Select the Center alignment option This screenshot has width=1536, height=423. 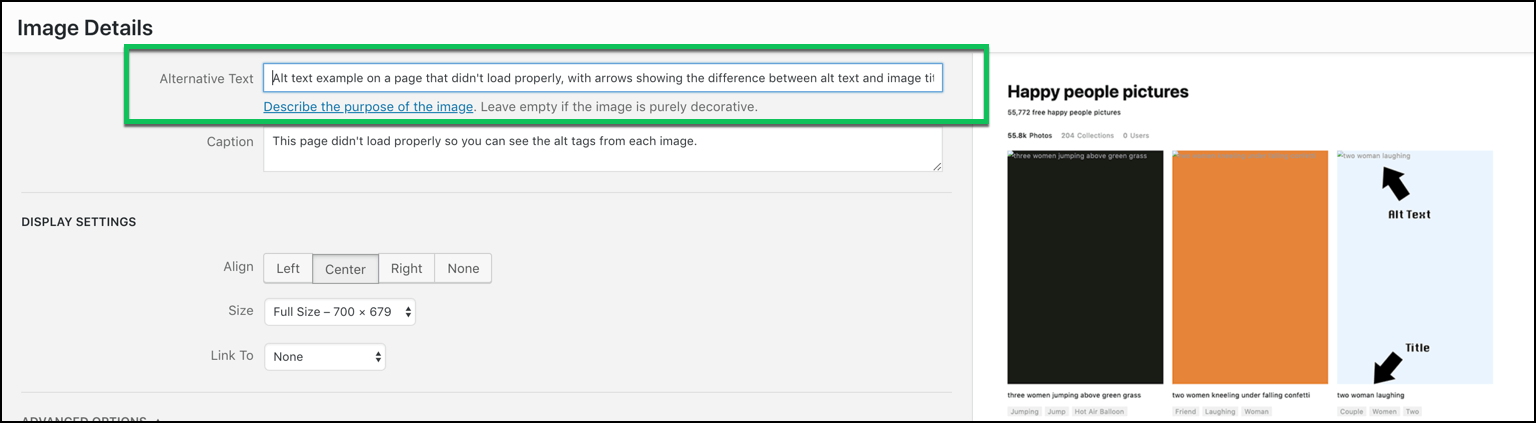point(345,268)
